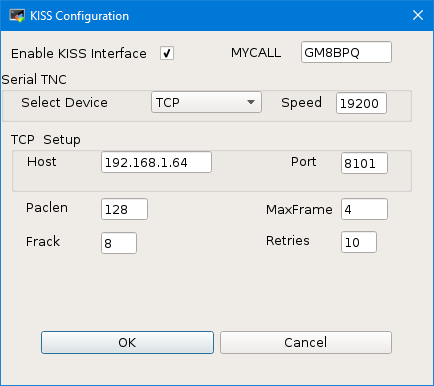This screenshot has height=386, width=434.
Task: Click the MYCALL label
Action: click(x=256, y=53)
